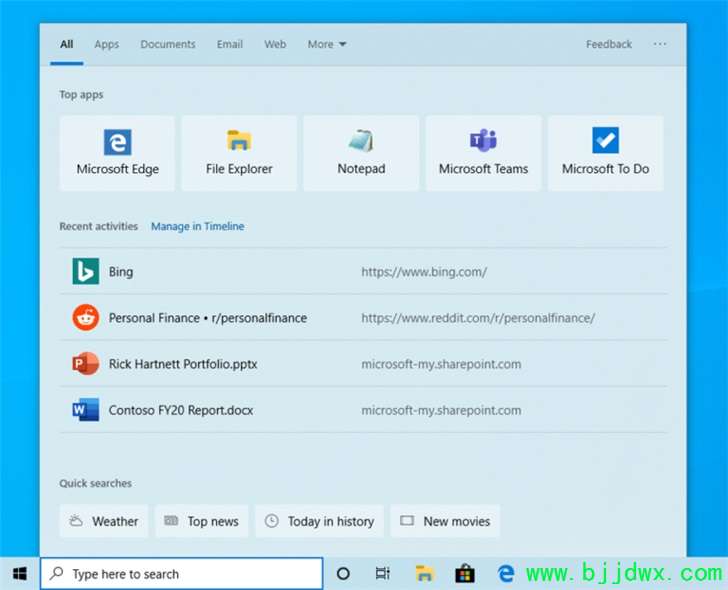Screen dimensions: 728x590
Task: Open Personal Finance • r/personalfinance activity
Action: [x=208, y=318]
